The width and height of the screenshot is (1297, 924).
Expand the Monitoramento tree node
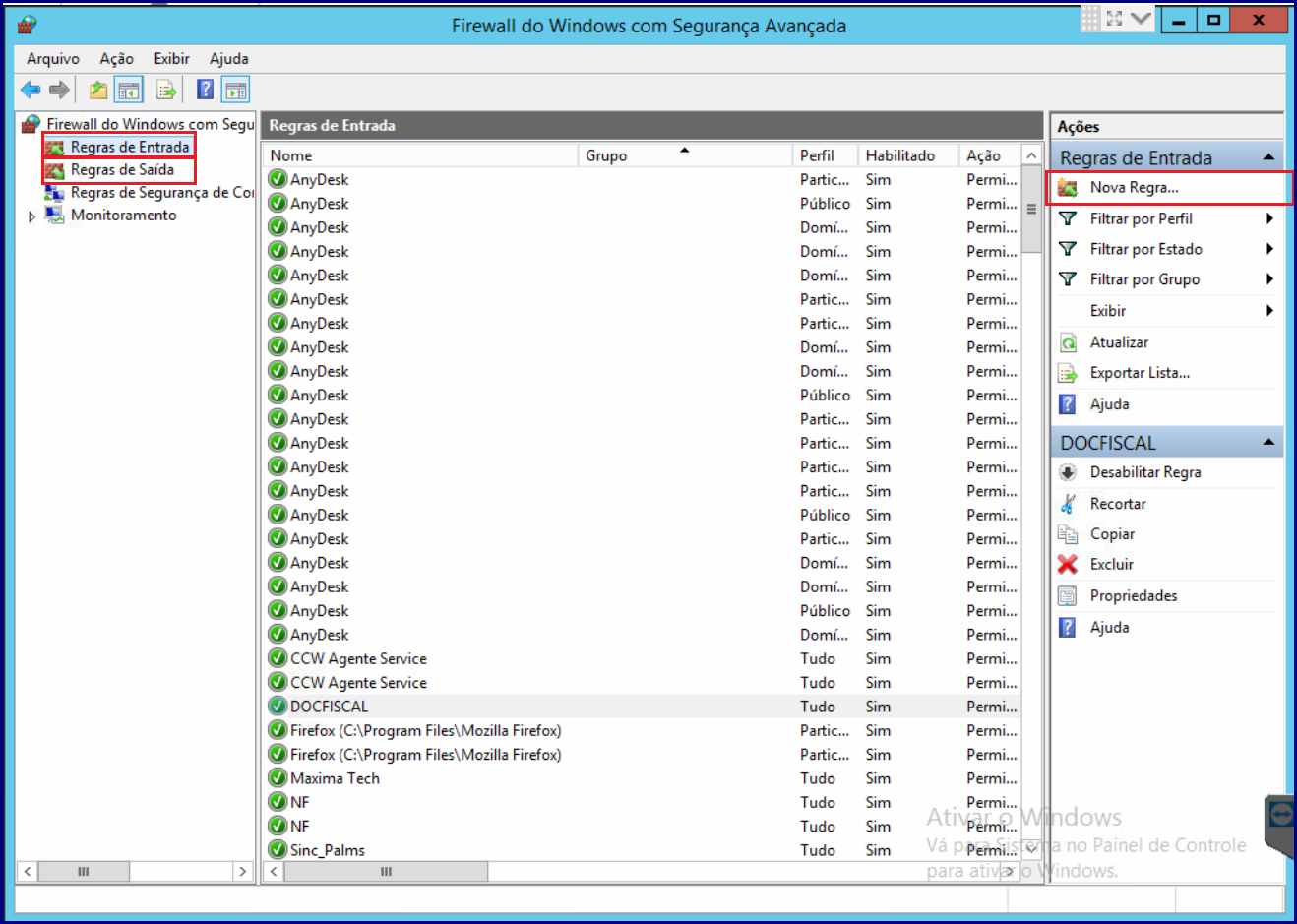click(x=31, y=216)
